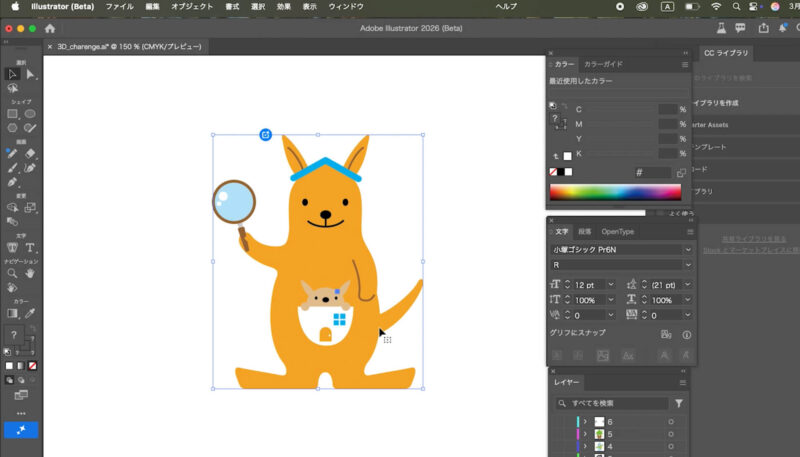The height and width of the screenshot is (457, 800).
Task: Click the すべてを検索 layer search field
Action: click(x=612, y=403)
